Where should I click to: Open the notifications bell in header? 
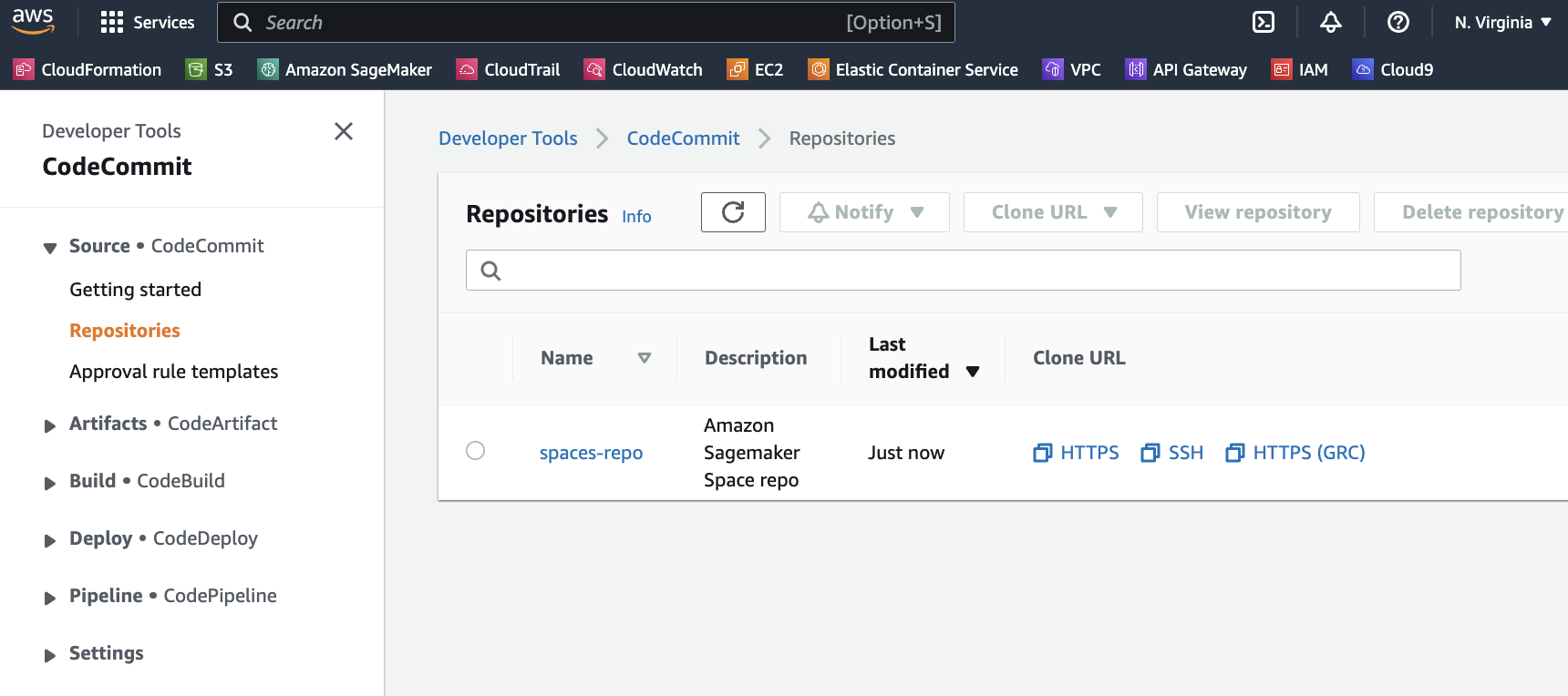tap(1331, 22)
